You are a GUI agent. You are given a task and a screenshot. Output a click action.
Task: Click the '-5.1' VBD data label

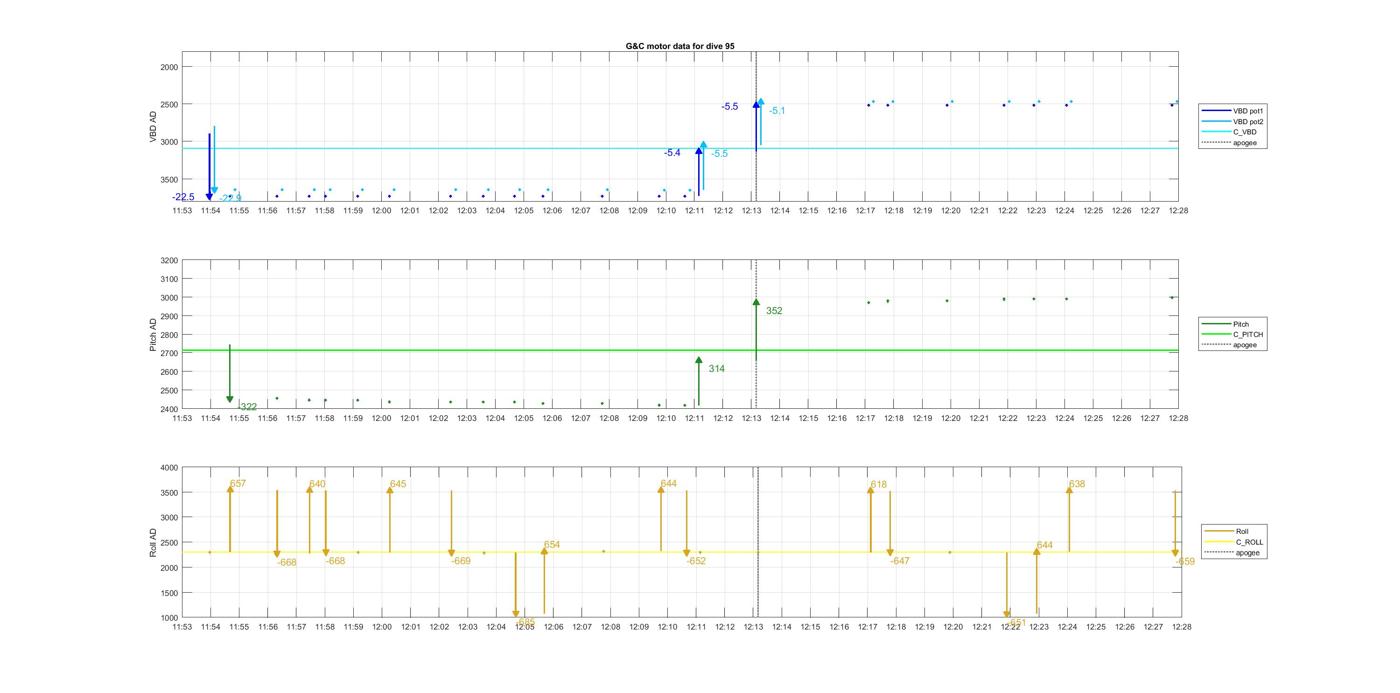tap(777, 111)
